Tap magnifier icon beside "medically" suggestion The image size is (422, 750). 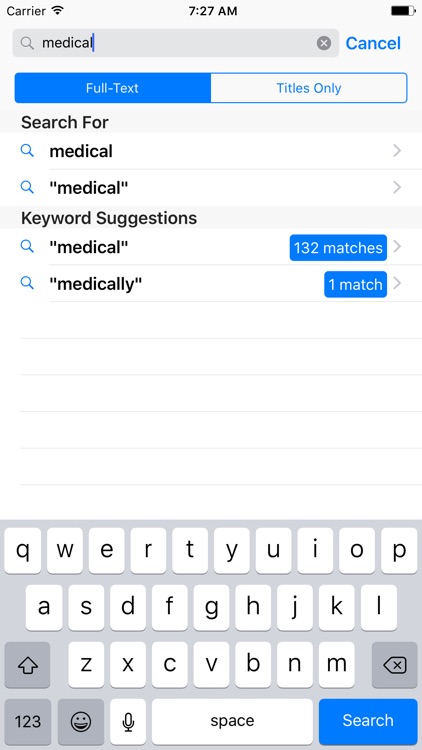pos(27,284)
